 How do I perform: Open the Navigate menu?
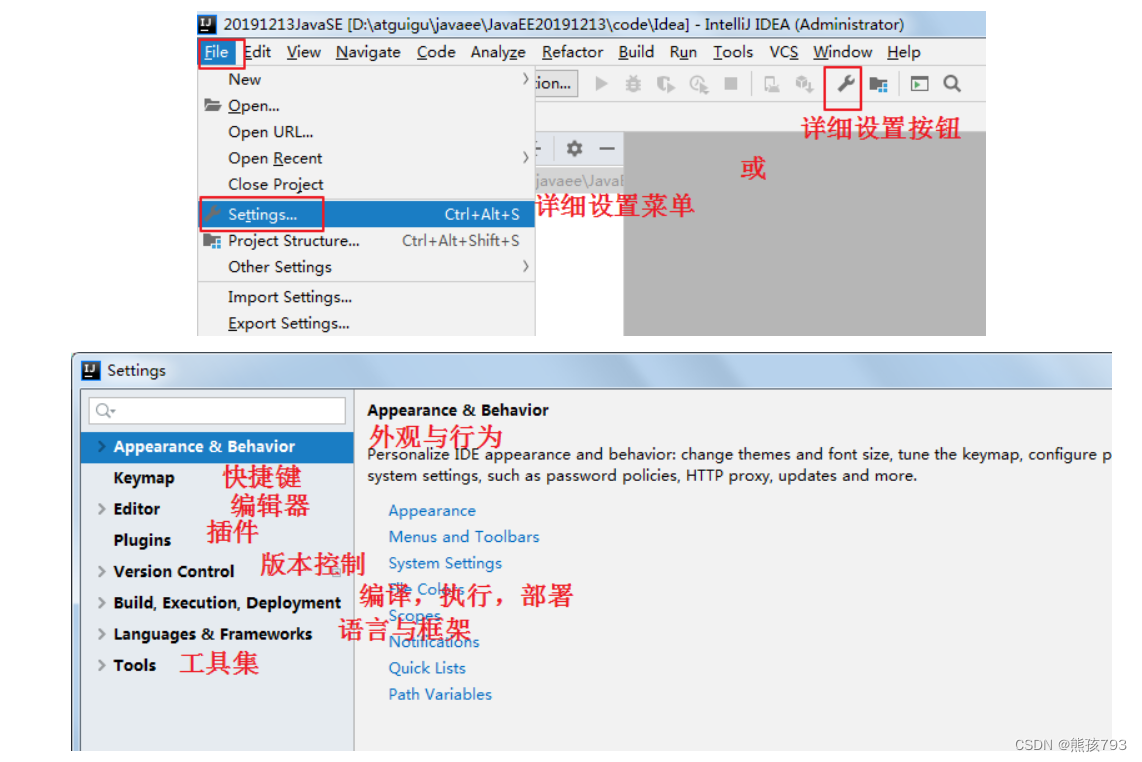[368, 52]
